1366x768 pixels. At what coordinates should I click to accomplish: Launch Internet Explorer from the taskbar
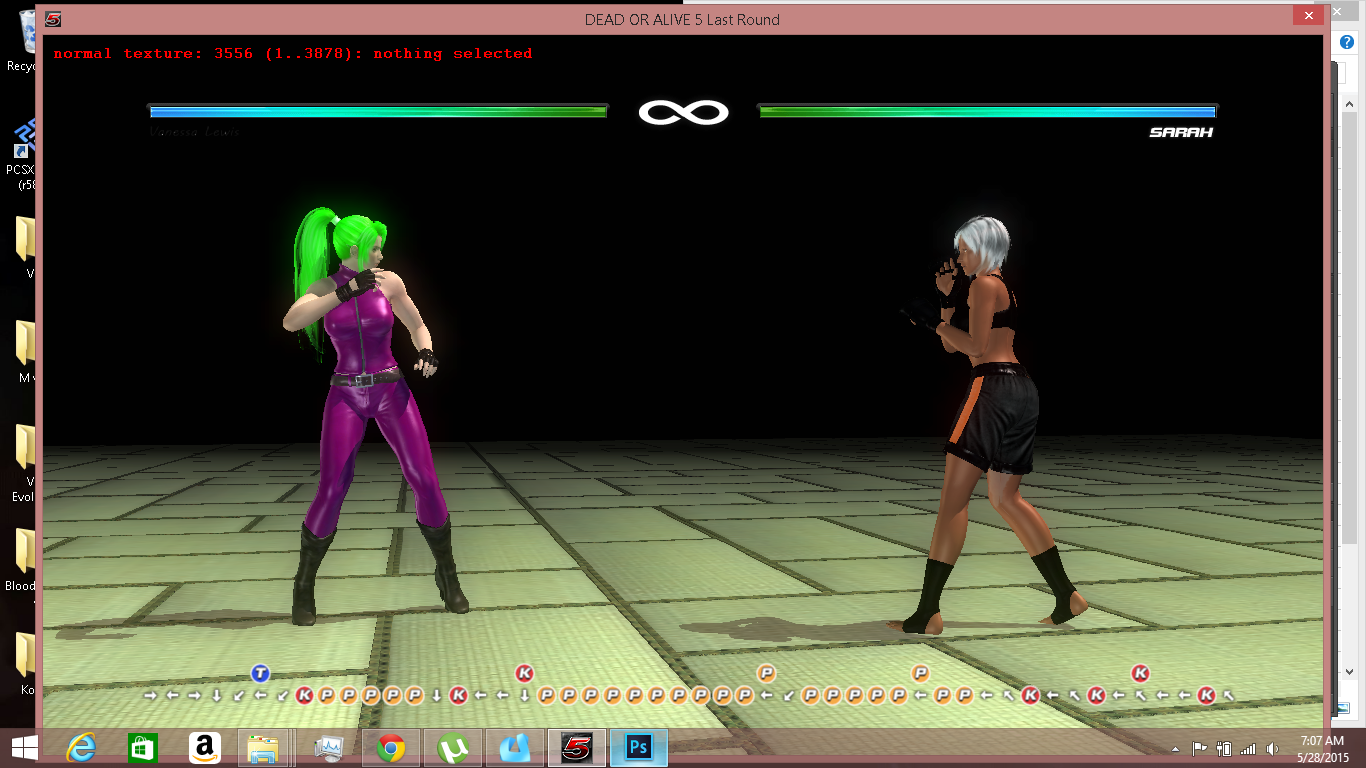pyautogui.click(x=81, y=748)
